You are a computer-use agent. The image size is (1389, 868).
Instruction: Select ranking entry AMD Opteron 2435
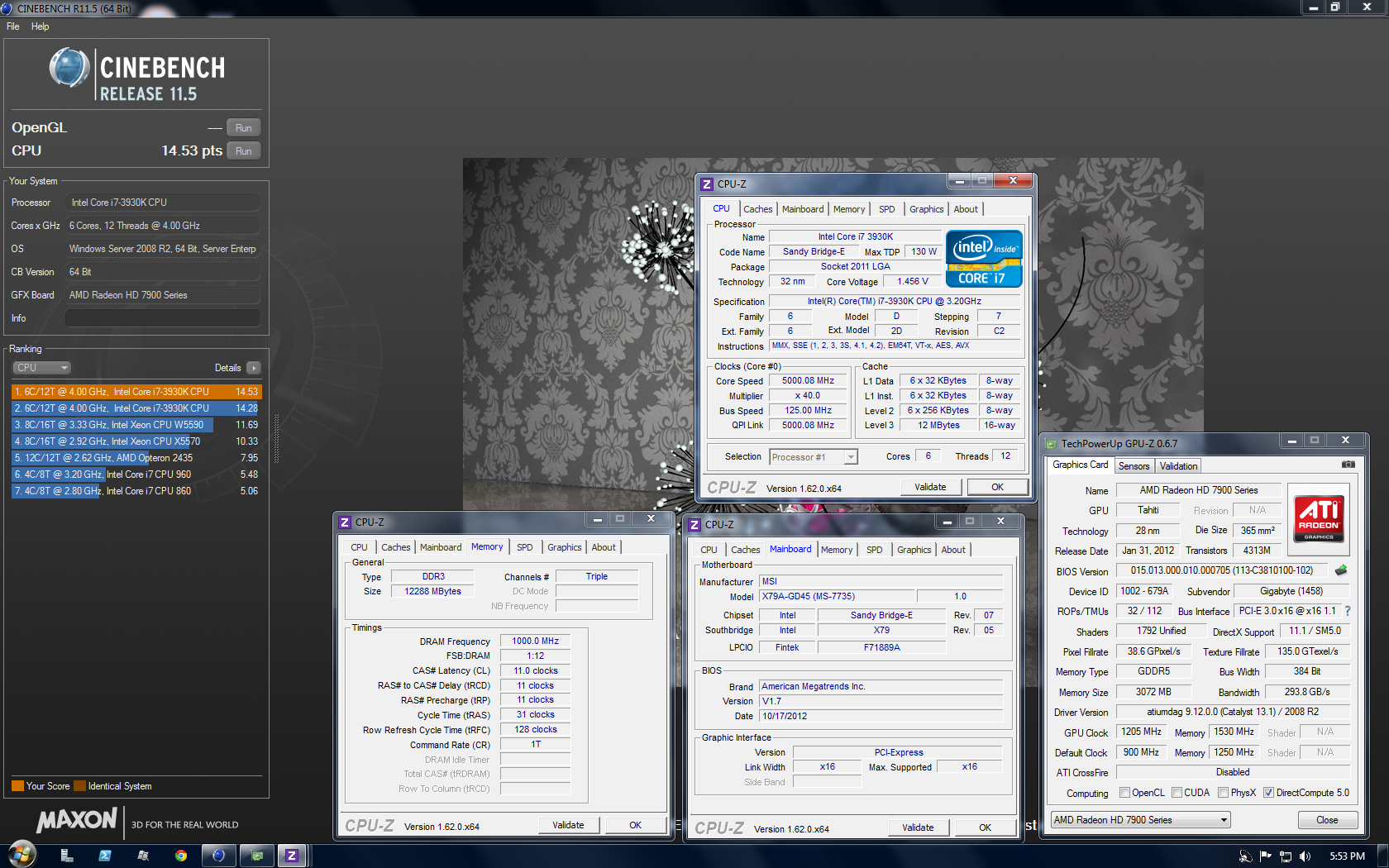[136, 458]
